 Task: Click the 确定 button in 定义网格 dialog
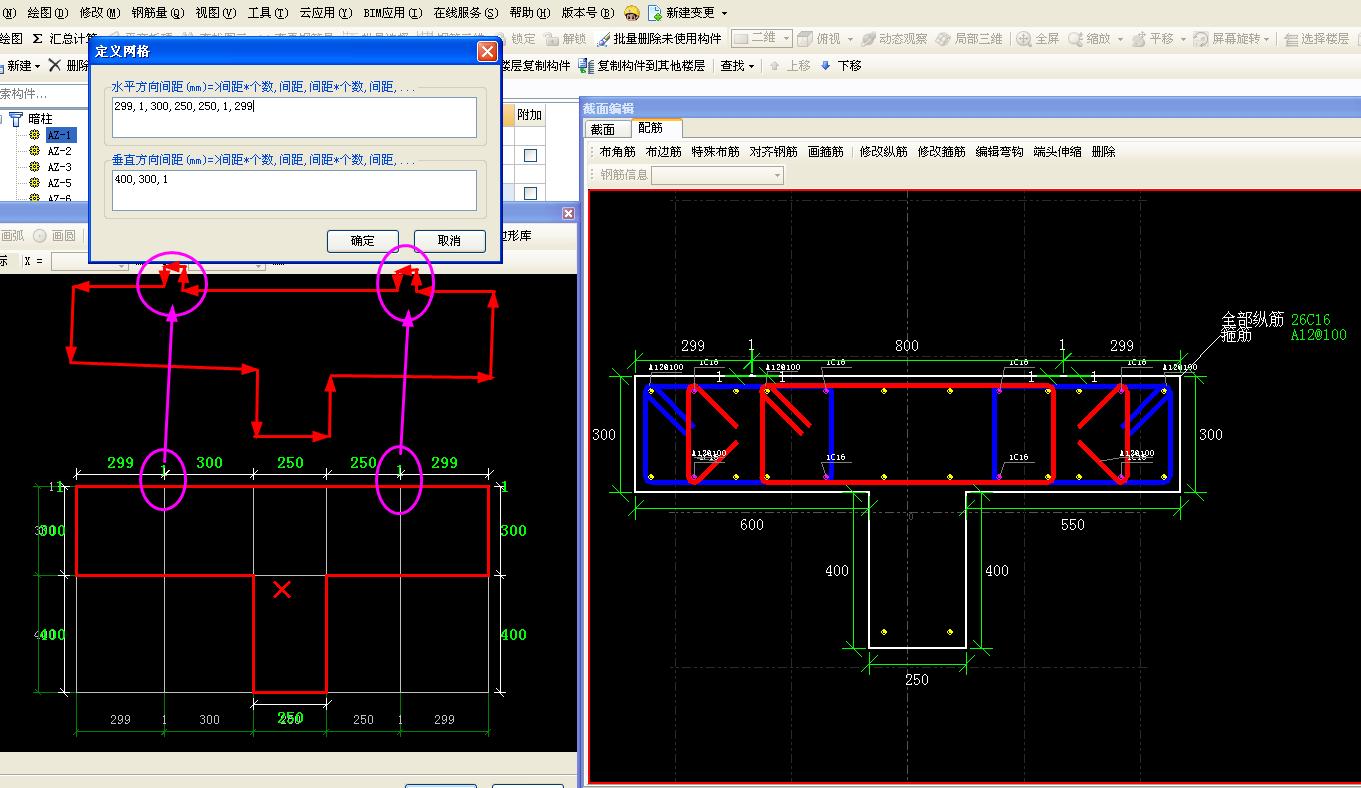pos(363,240)
